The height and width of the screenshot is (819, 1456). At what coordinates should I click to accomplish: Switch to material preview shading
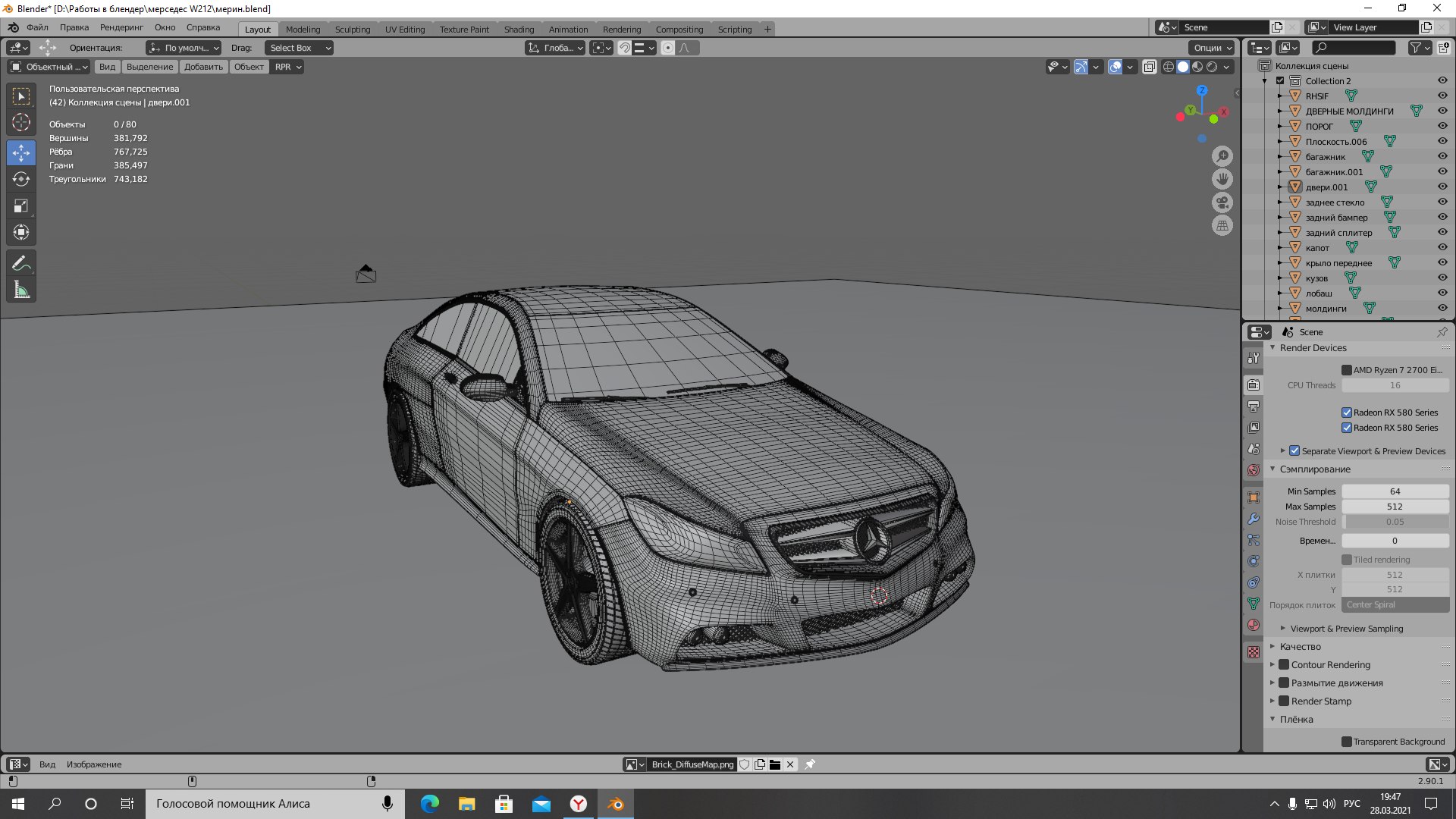(x=1197, y=67)
